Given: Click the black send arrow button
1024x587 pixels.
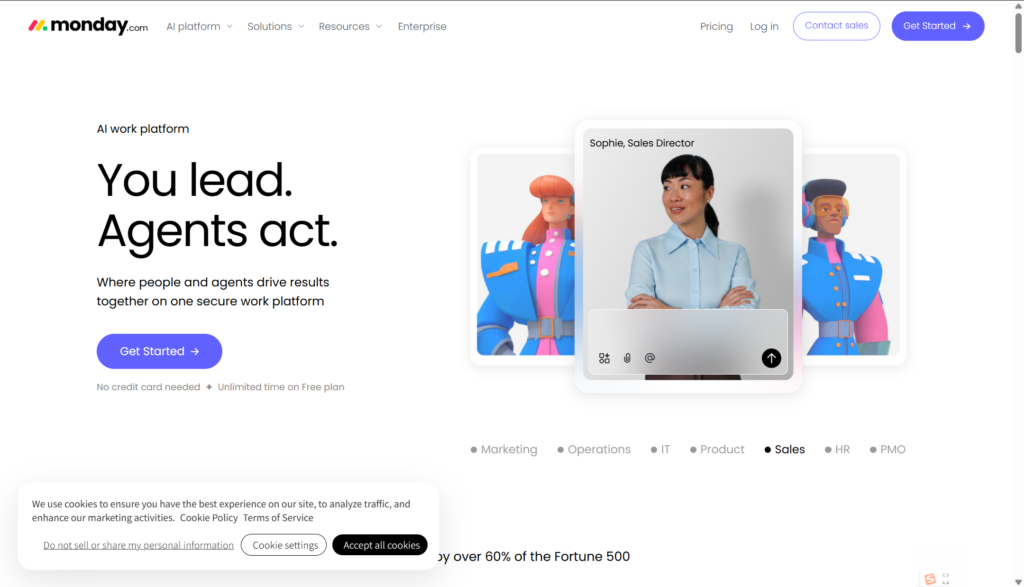Looking at the screenshot, I should [771, 358].
